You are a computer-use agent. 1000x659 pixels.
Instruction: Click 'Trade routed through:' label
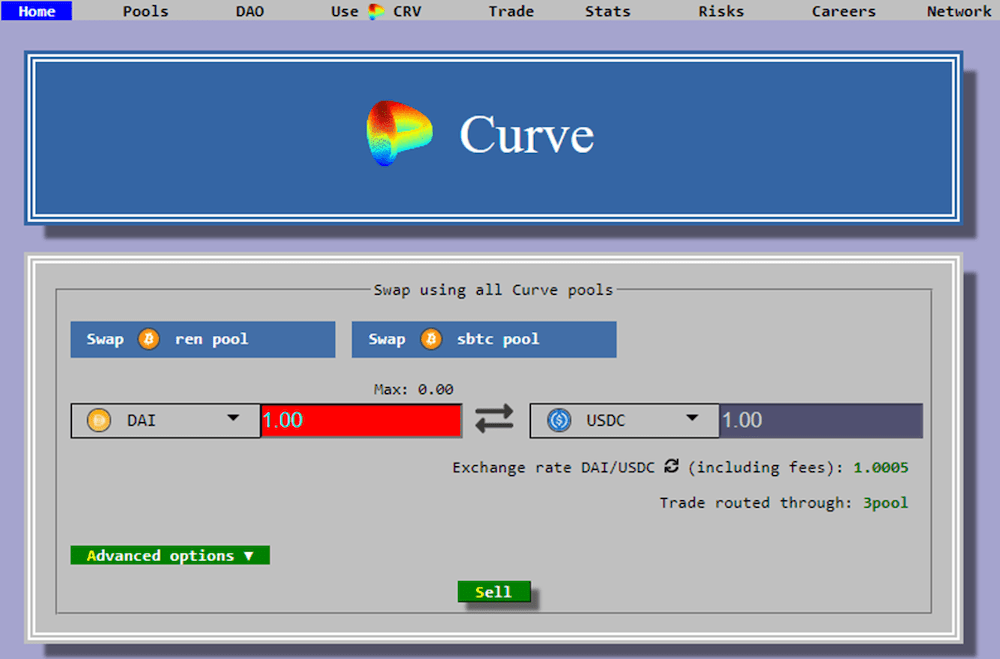point(756,503)
